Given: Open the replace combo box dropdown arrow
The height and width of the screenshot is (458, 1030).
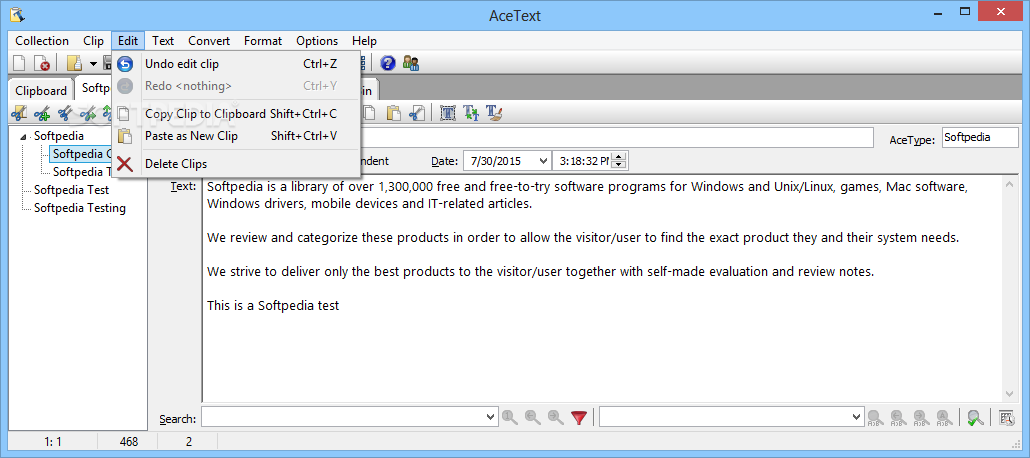Looking at the screenshot, I should (x=856, y=417).
